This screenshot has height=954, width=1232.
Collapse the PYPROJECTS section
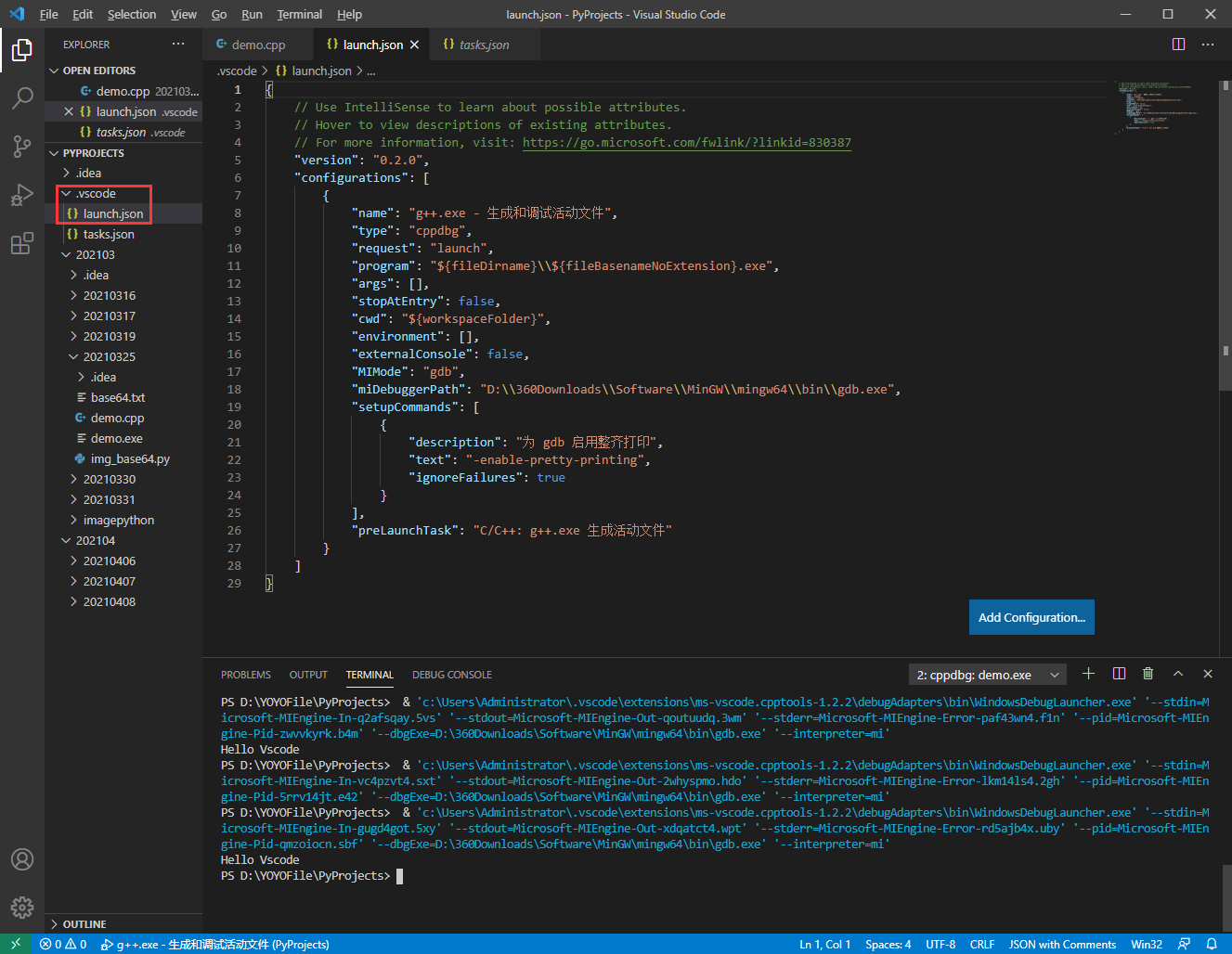click(x=93, y=153)
